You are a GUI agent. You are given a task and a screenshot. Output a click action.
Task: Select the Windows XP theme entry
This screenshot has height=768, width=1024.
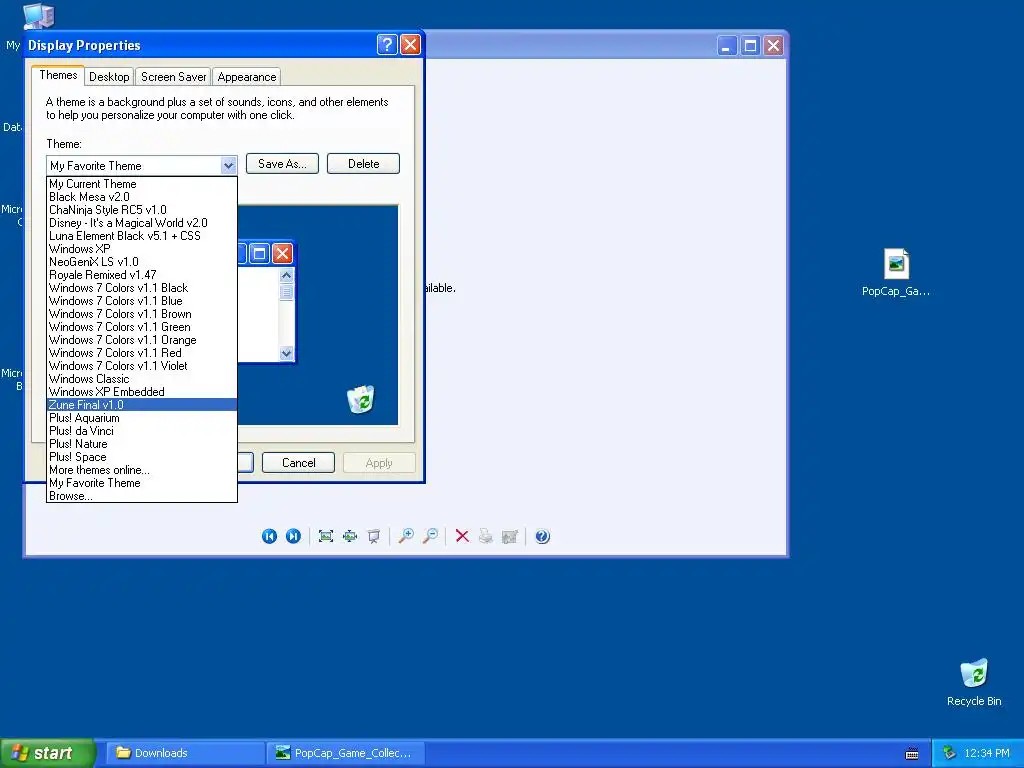(x=142, y=249)
